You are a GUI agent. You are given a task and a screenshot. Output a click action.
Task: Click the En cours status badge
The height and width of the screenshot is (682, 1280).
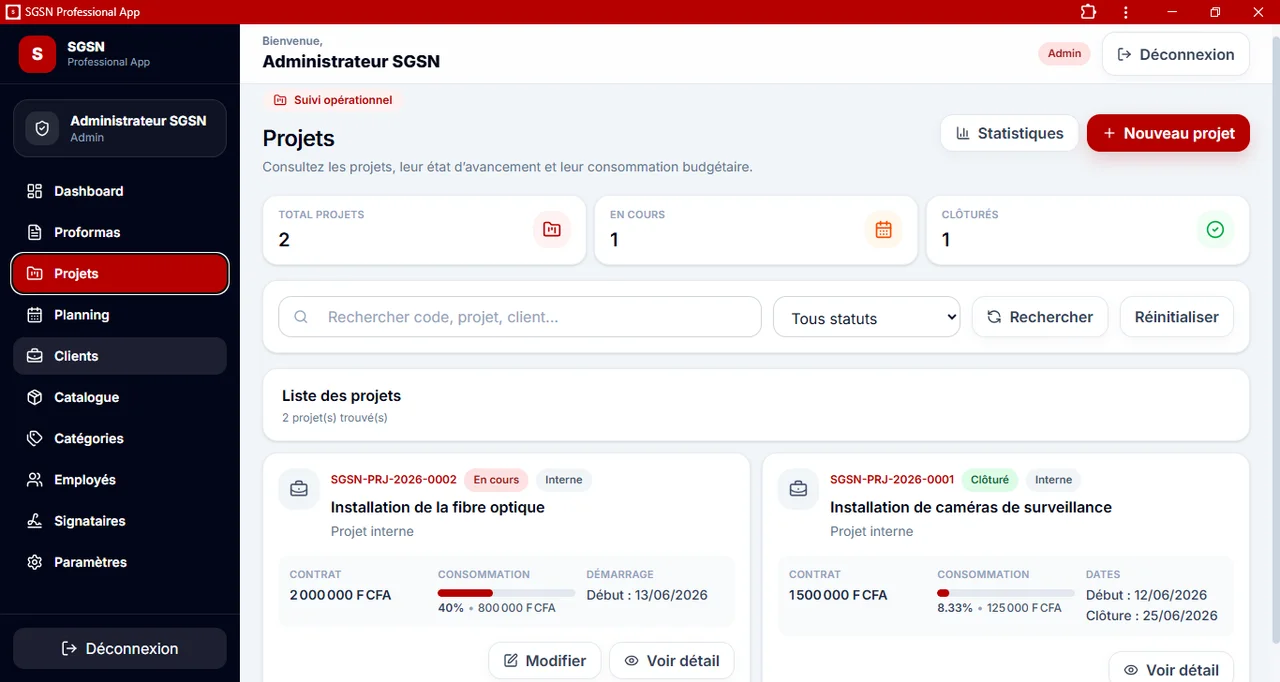[496, 480]
